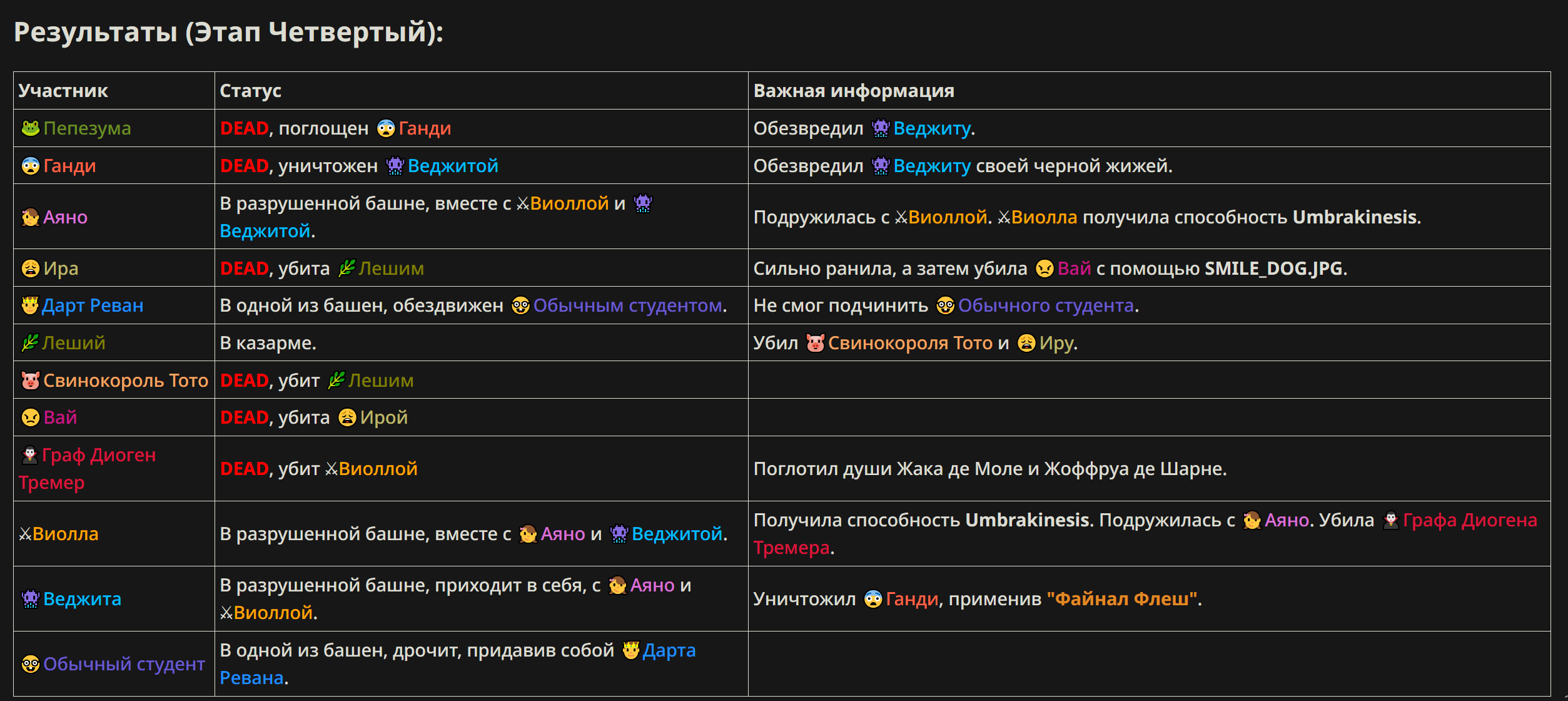
Task: Click the Участник column header
Action: [x=63, y=91]
